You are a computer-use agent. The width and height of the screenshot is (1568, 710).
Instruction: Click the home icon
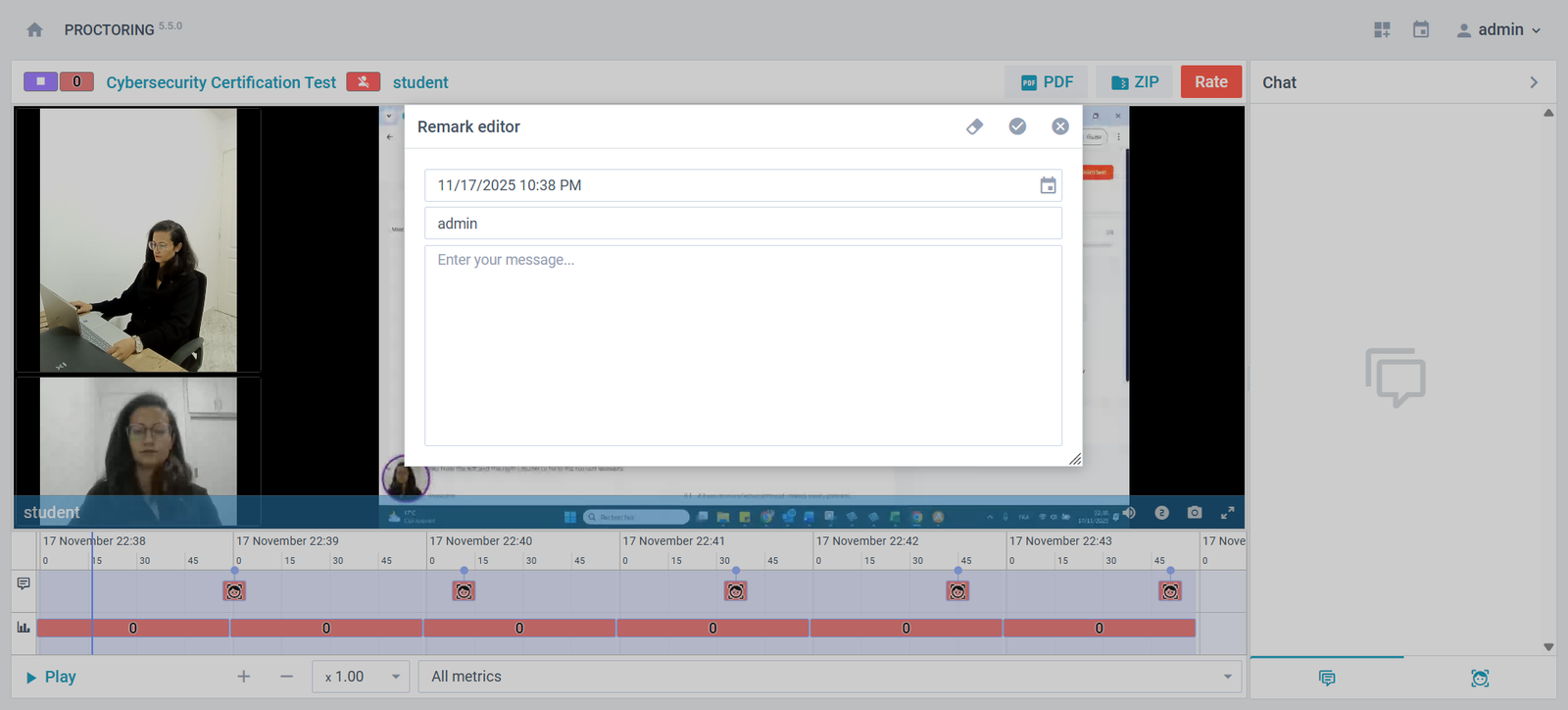point(35,30)
